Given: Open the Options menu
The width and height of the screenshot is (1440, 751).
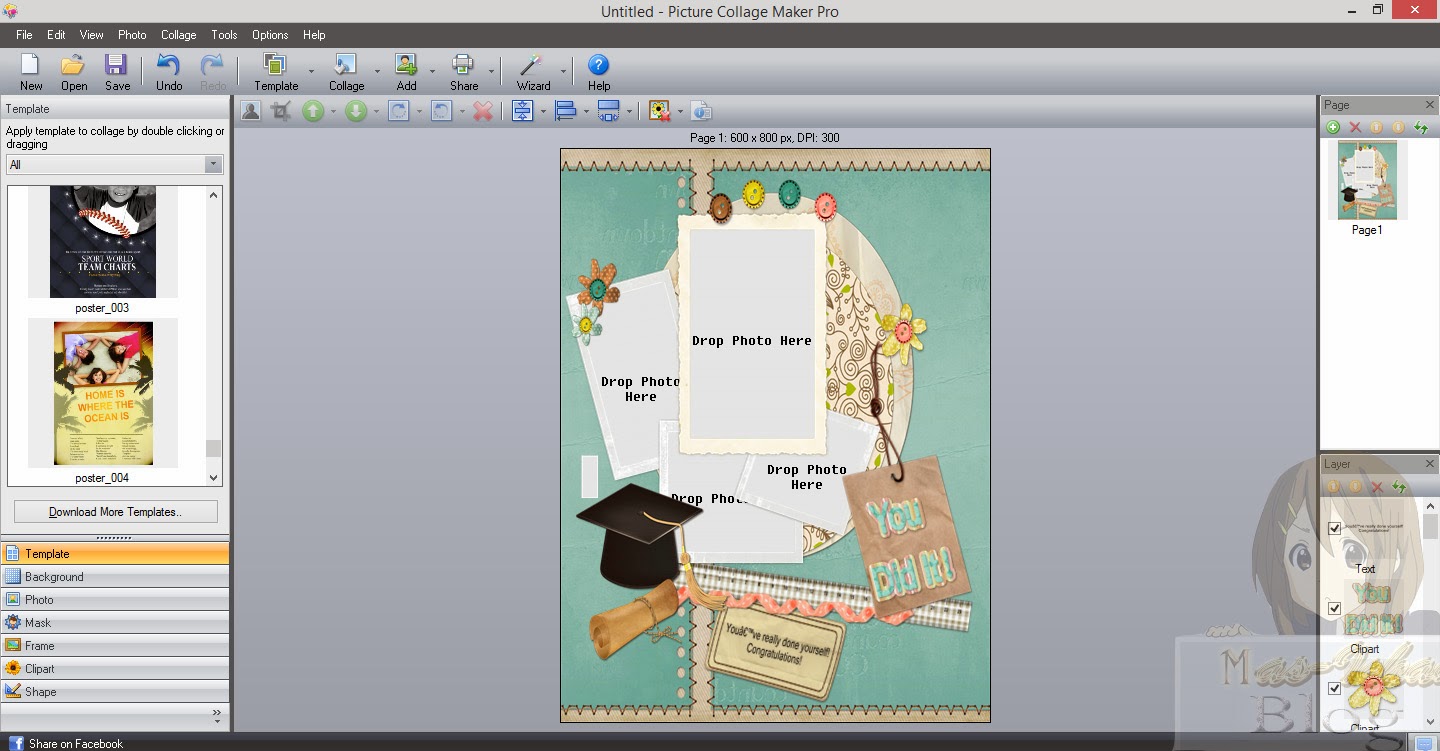Looking at the screenshot, I should (270, 35).
